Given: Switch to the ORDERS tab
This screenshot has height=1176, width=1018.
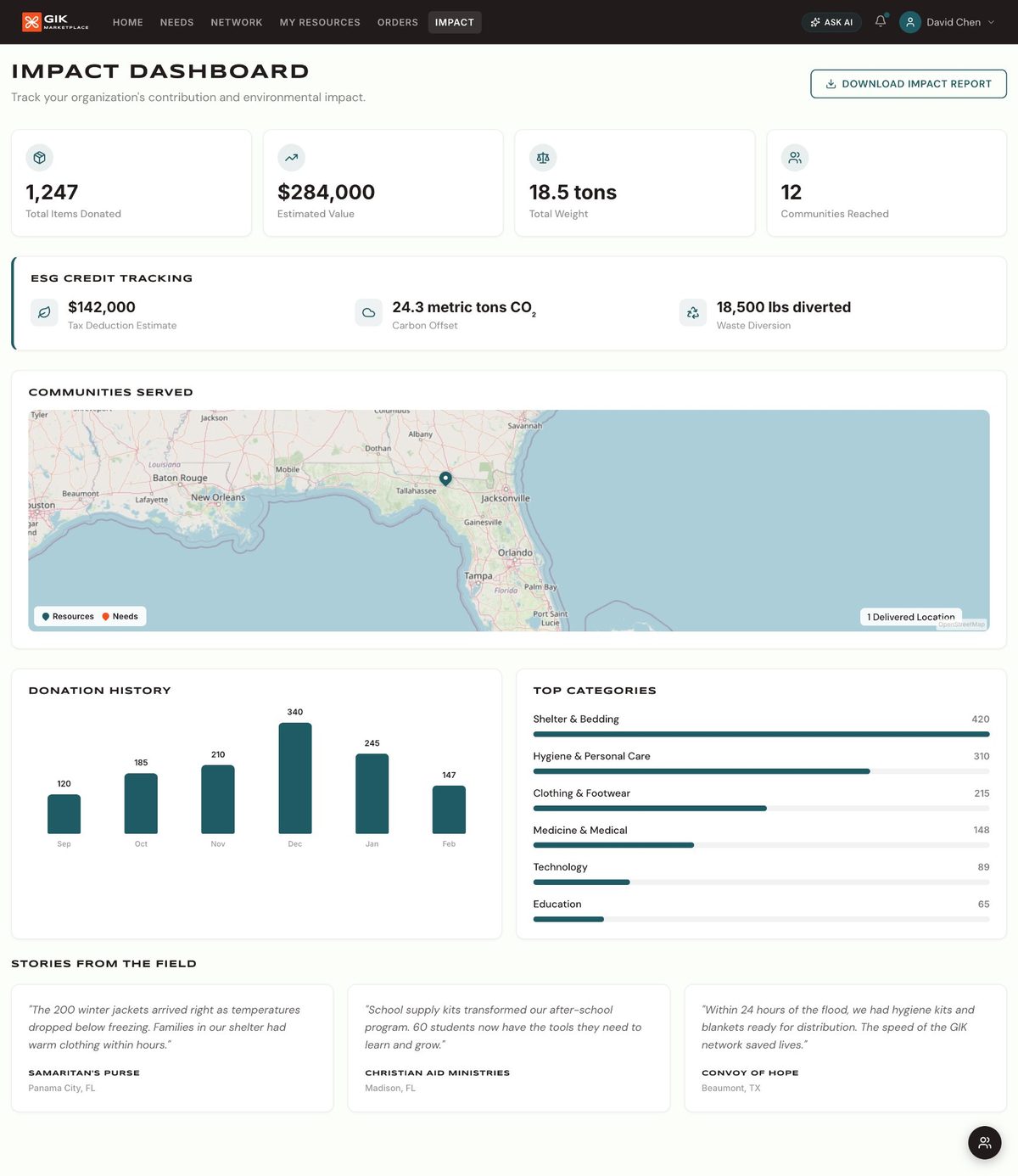Looking at the screenshot, I should (x=397, y=22).
